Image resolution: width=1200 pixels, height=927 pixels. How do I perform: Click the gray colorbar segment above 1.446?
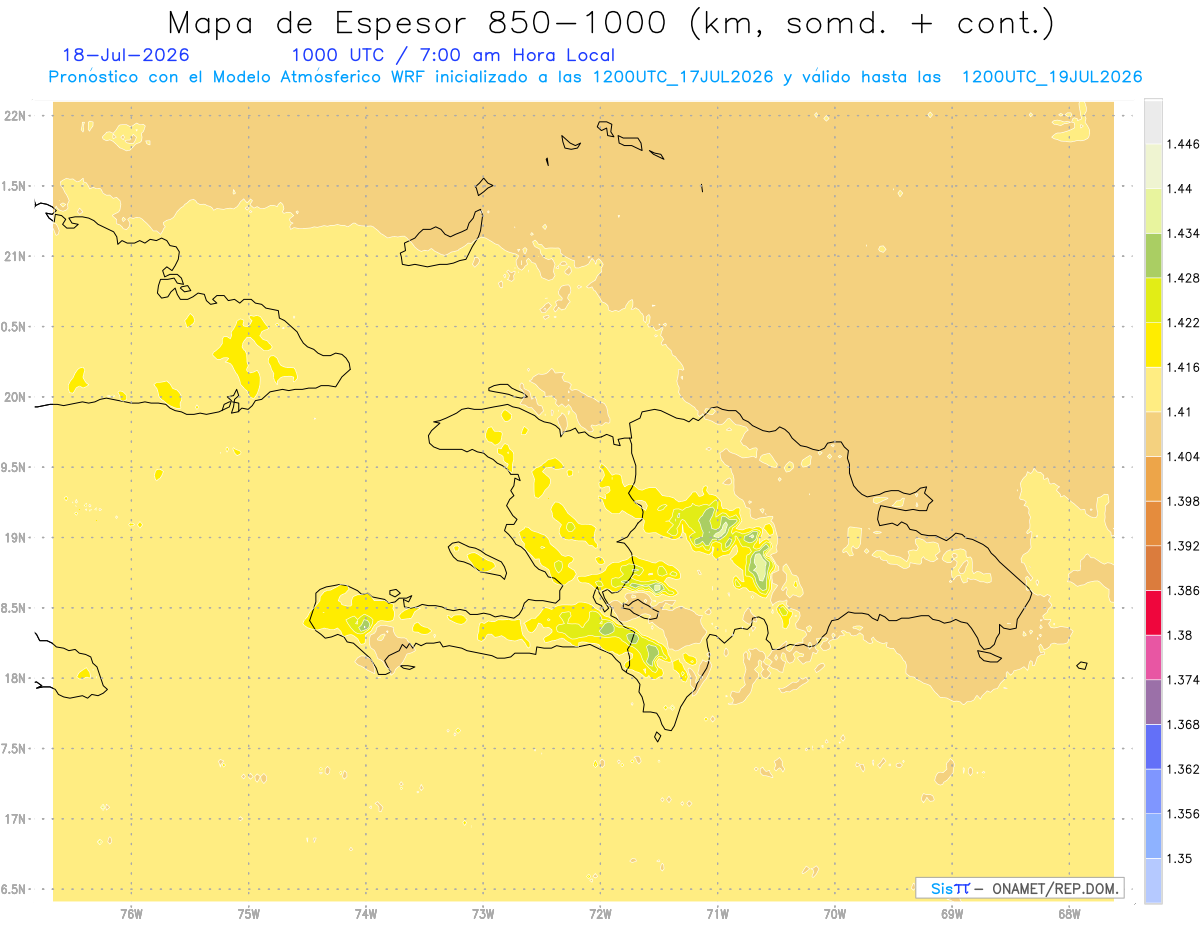click(x=1153, y=121)
